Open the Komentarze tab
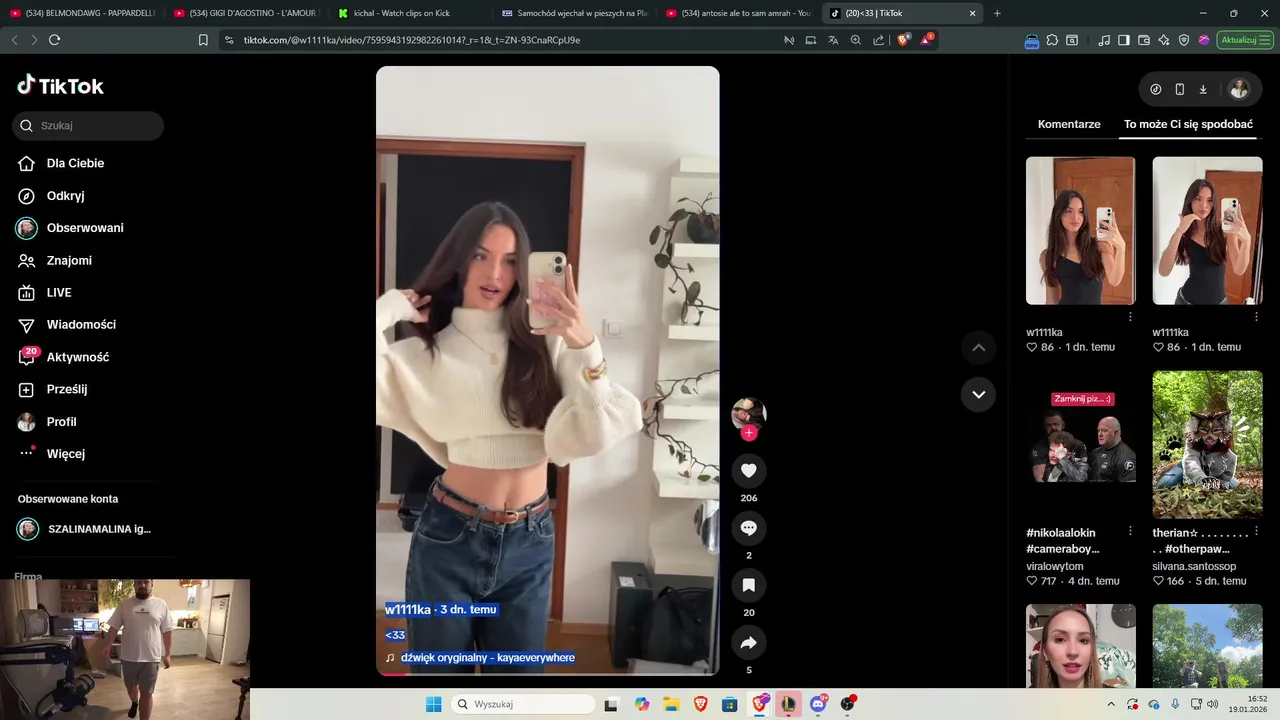1280x720 pixels. click(x=1069, y=124)
